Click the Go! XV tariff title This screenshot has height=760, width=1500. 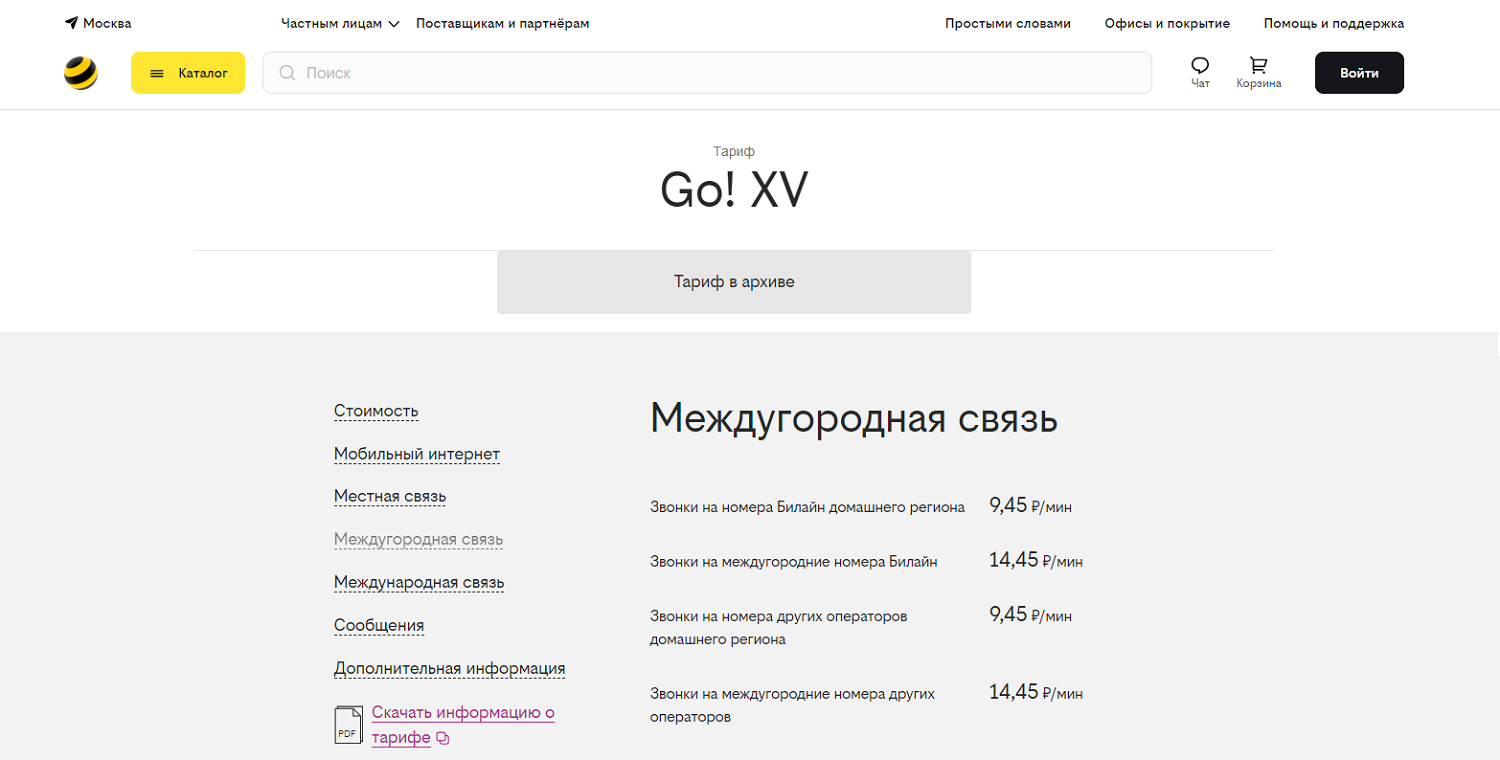coord(734,191)
